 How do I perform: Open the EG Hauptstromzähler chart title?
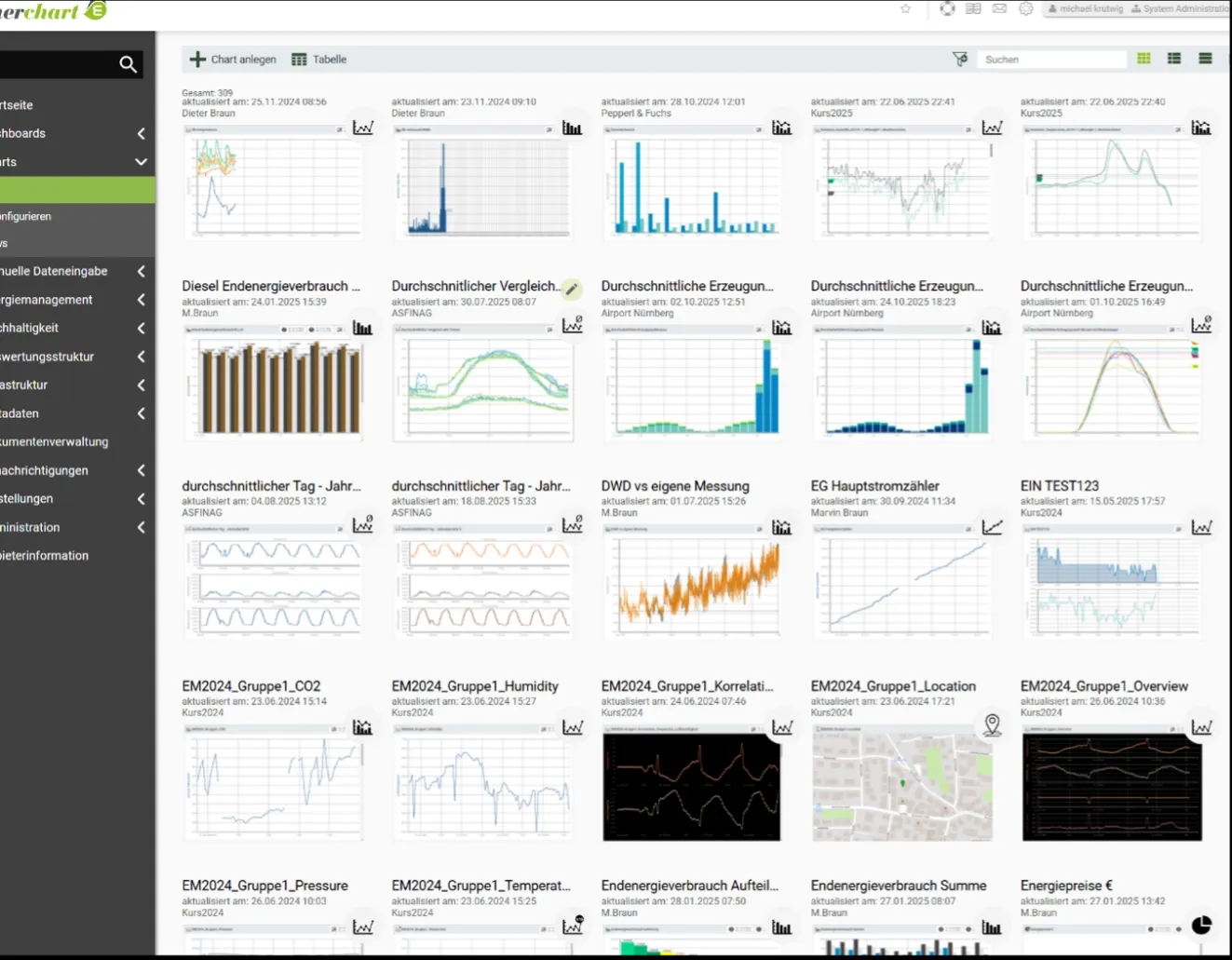pos(875,486)
